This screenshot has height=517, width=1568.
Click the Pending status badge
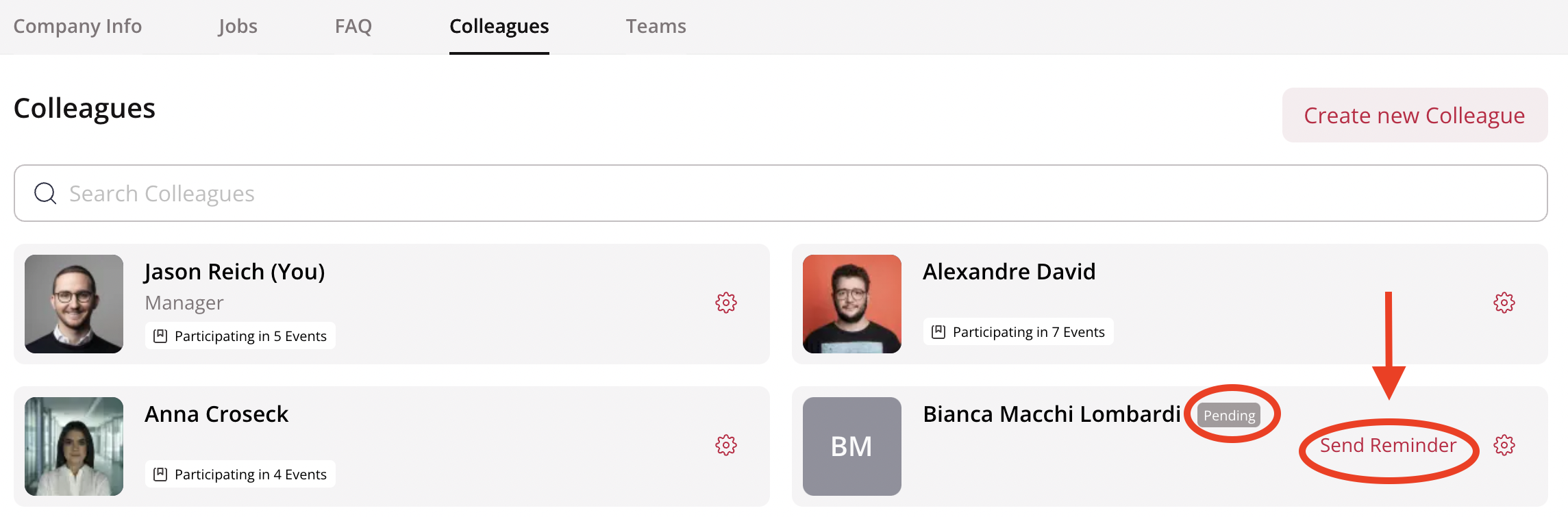pyautogui.click(x=1229, y=416)
